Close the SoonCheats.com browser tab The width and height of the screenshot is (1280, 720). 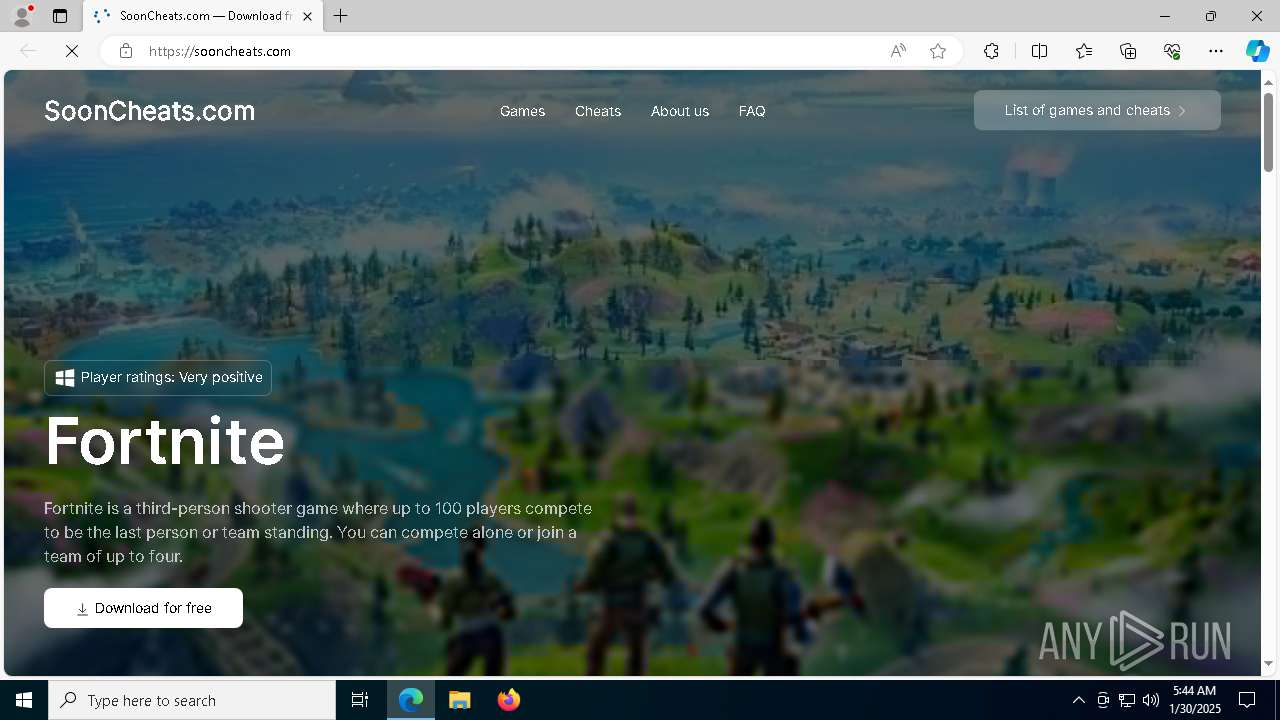point(307,16)
